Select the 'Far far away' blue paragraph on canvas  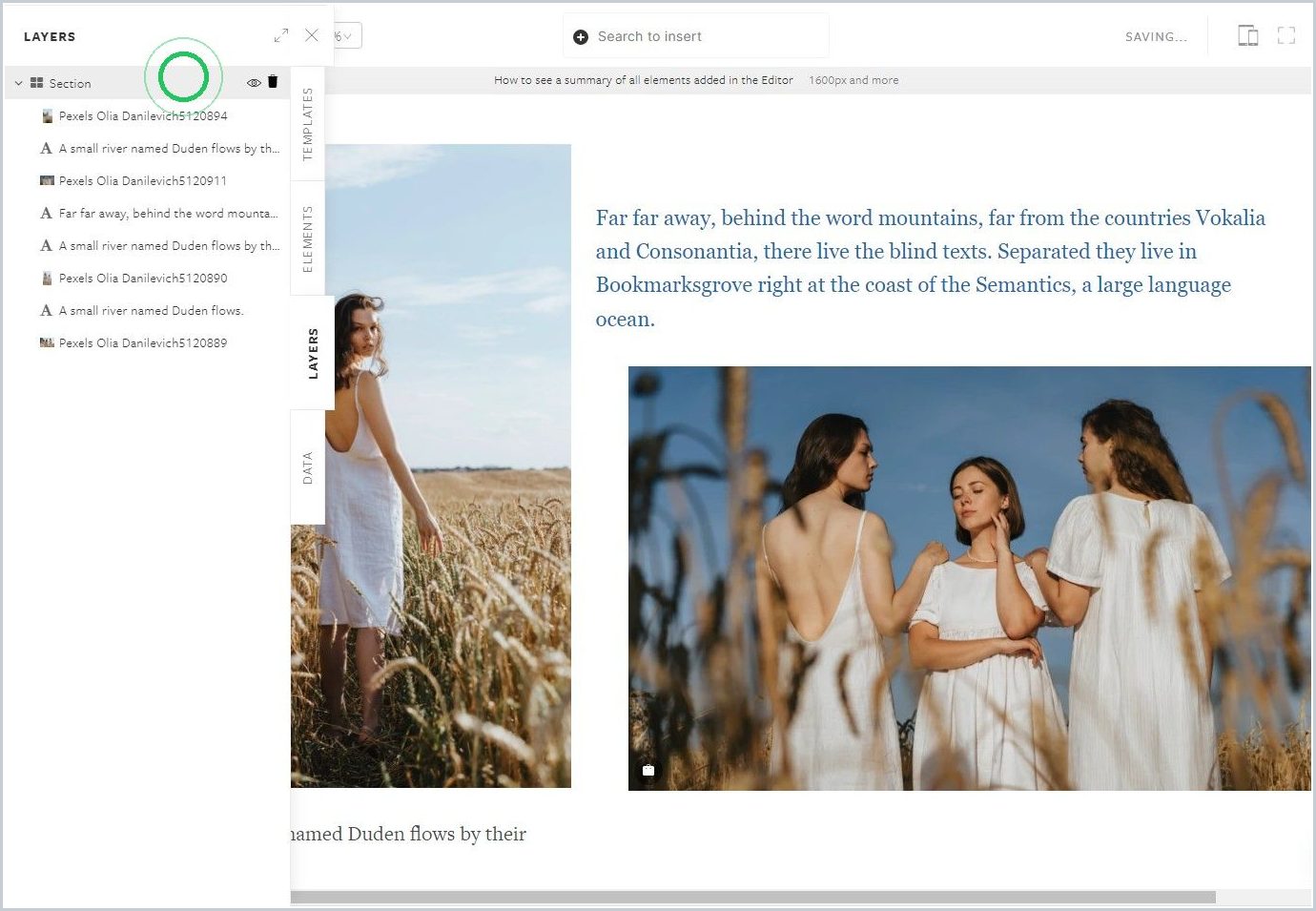coord(931,268)
